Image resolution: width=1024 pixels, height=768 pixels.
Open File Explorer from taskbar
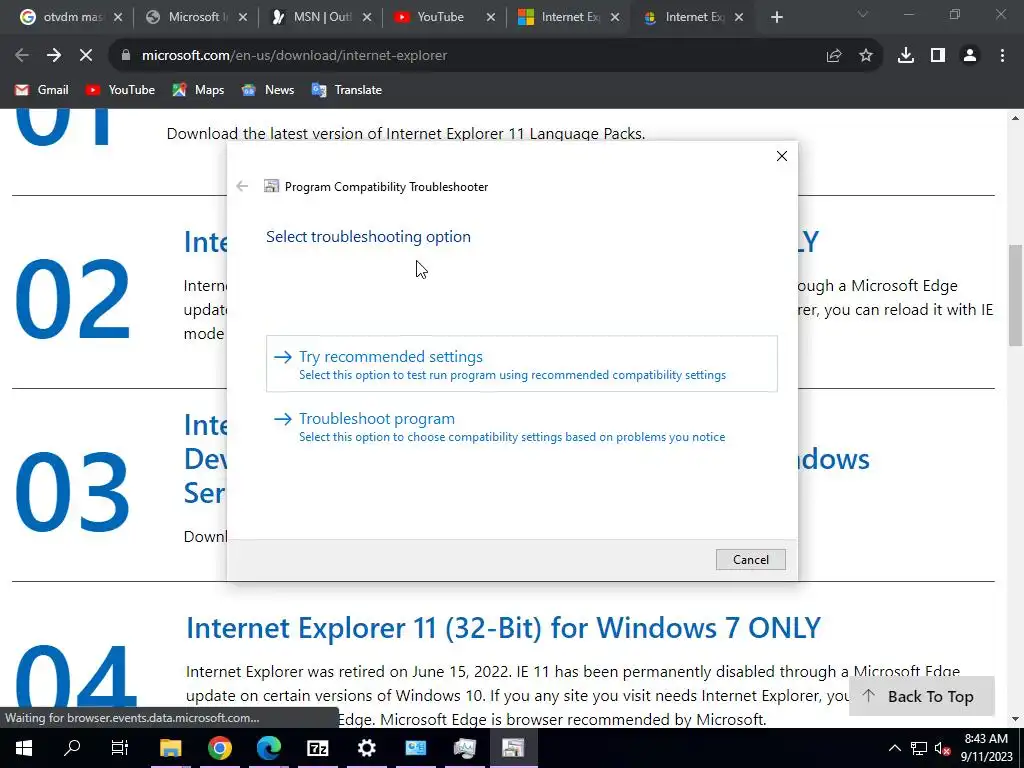pyautogui.click(x=170, y=748)
